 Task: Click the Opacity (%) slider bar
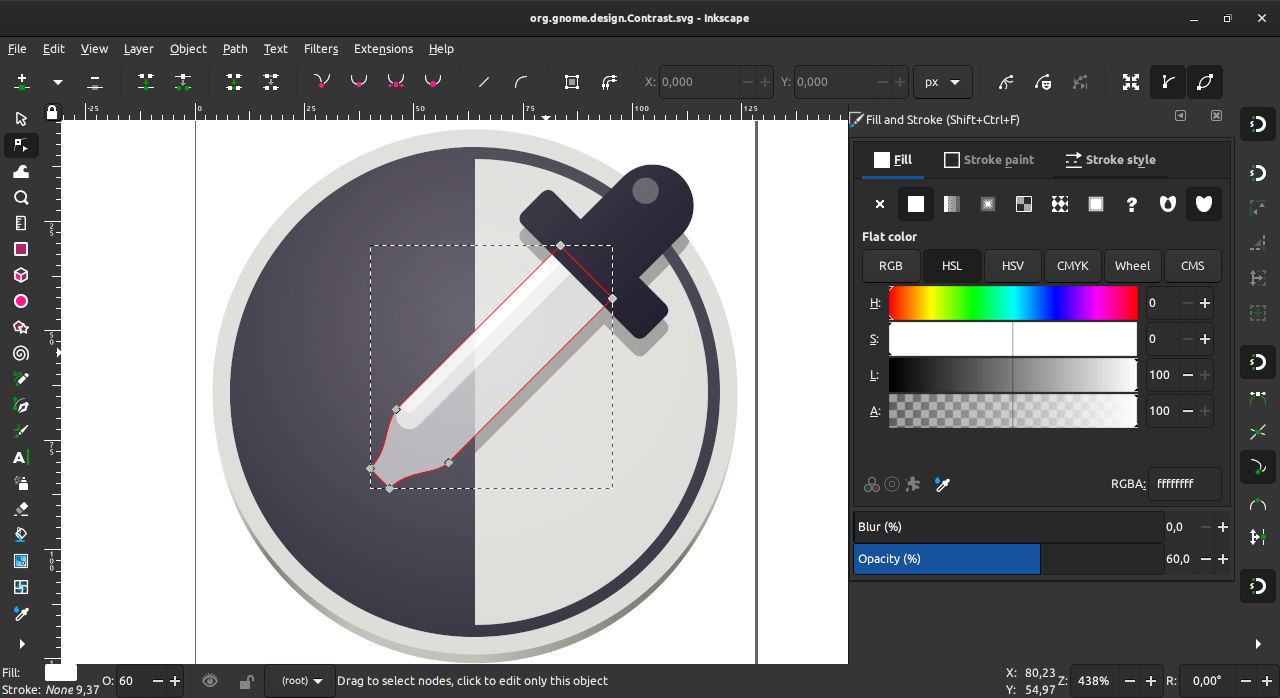point(1009,559)
